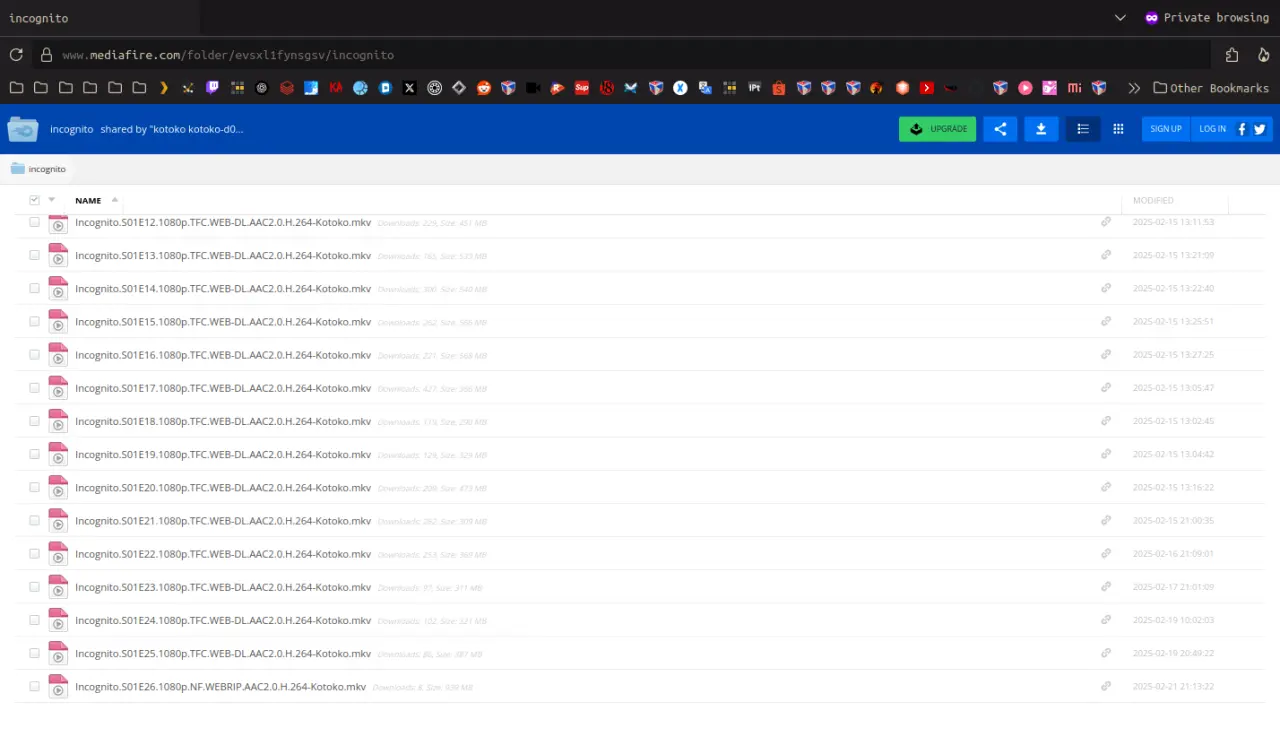Open the first bookmark folder icon in bar
Image resolution: width=1280 pixels, height=754 pixels.
coord(16,88)
